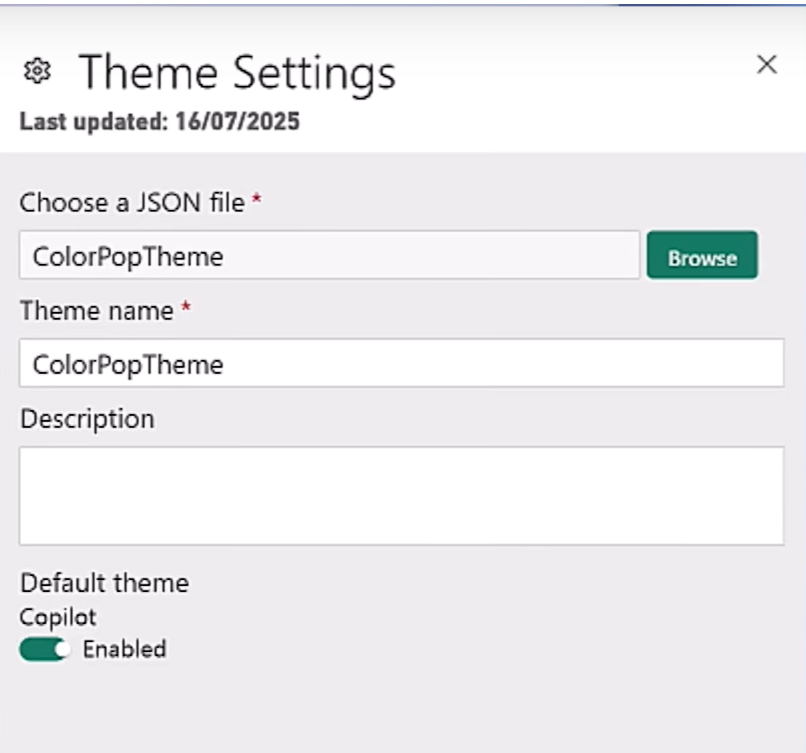Image resolution: width=806 pixels, height=753 pixels.
Task: Click the Enabled label beside the toggle
Action: 124,649
